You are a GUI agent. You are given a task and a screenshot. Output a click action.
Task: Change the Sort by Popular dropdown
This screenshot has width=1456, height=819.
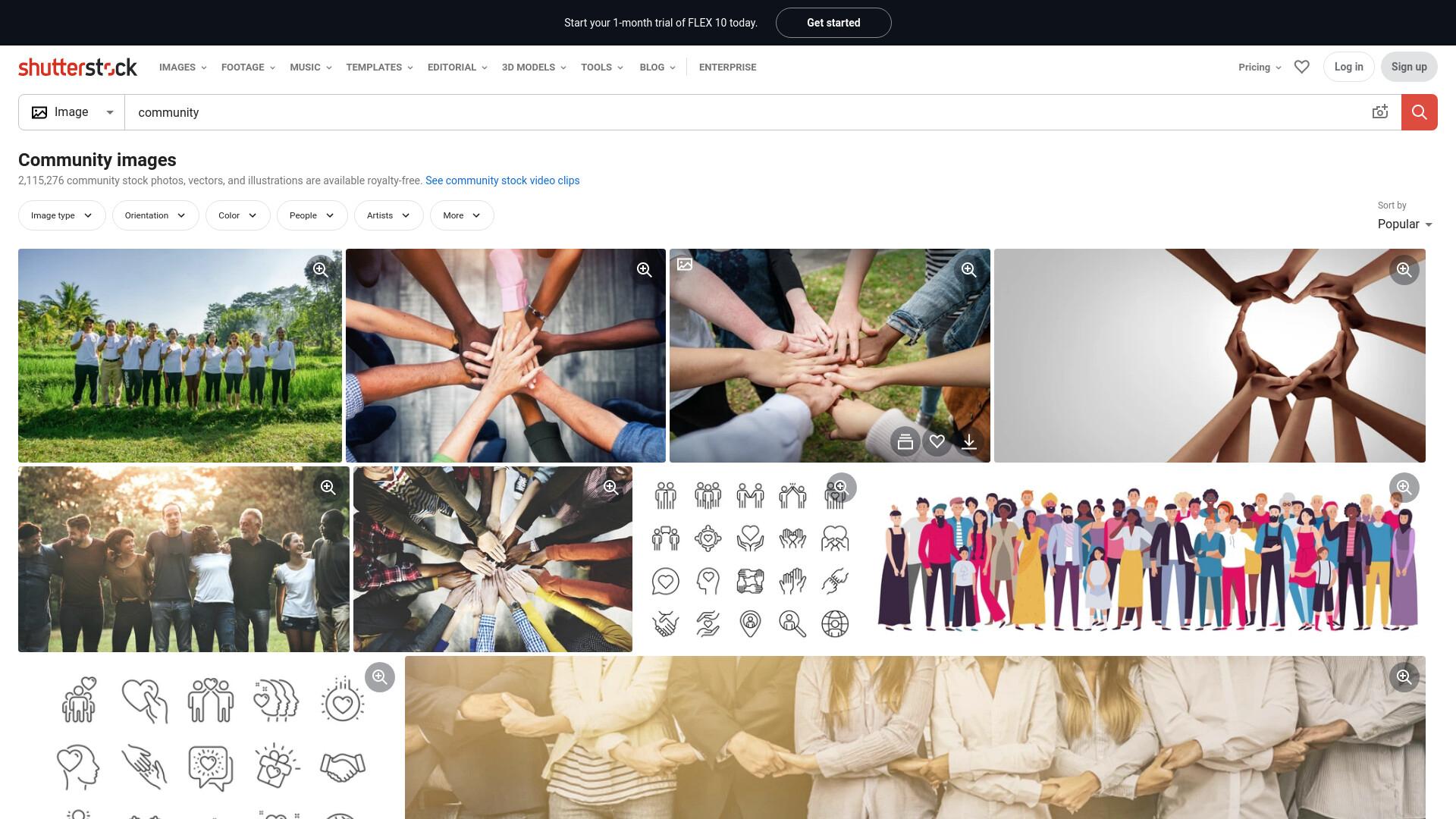1404,224
